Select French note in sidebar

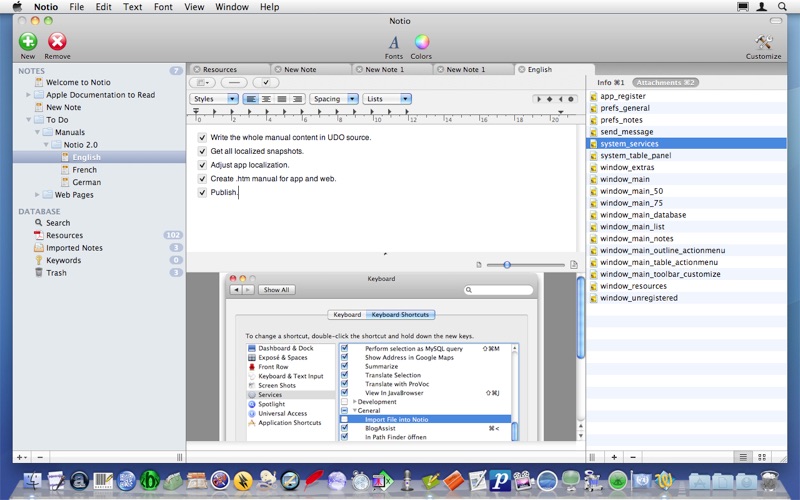click(x=84, y=170)
